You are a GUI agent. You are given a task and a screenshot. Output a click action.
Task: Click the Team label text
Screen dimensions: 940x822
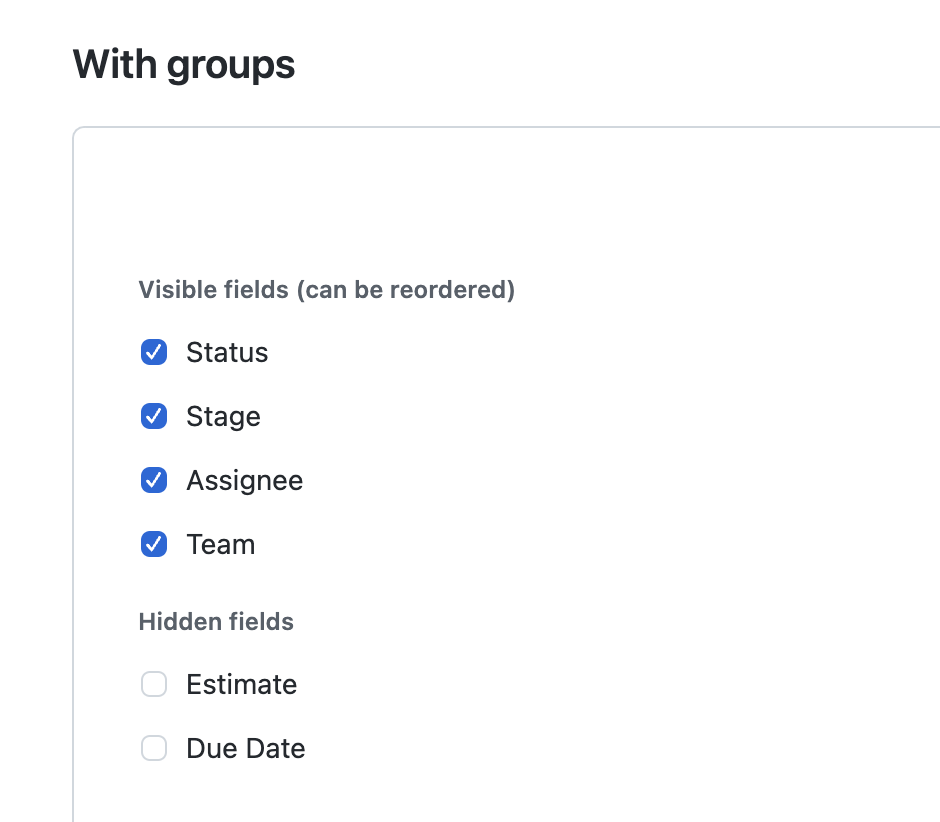(x=220, y=544)
